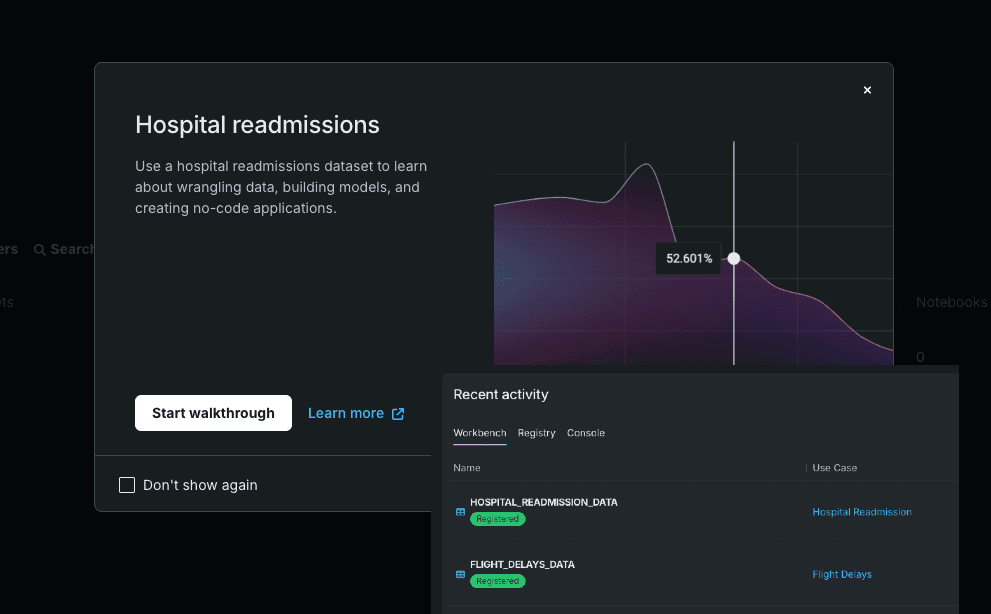Select the HOSPITAL_READMISSION_DATA dataset name

[543, 502]
